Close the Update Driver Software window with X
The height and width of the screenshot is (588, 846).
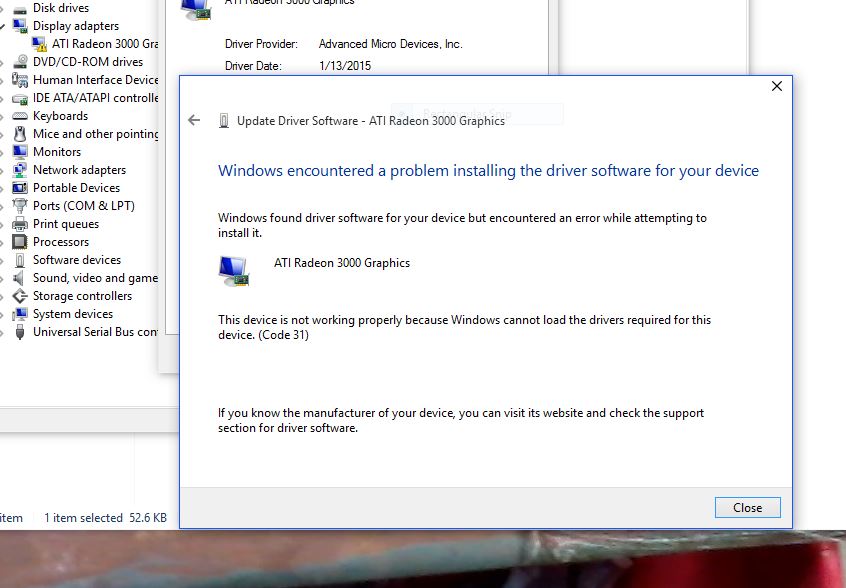776,86
